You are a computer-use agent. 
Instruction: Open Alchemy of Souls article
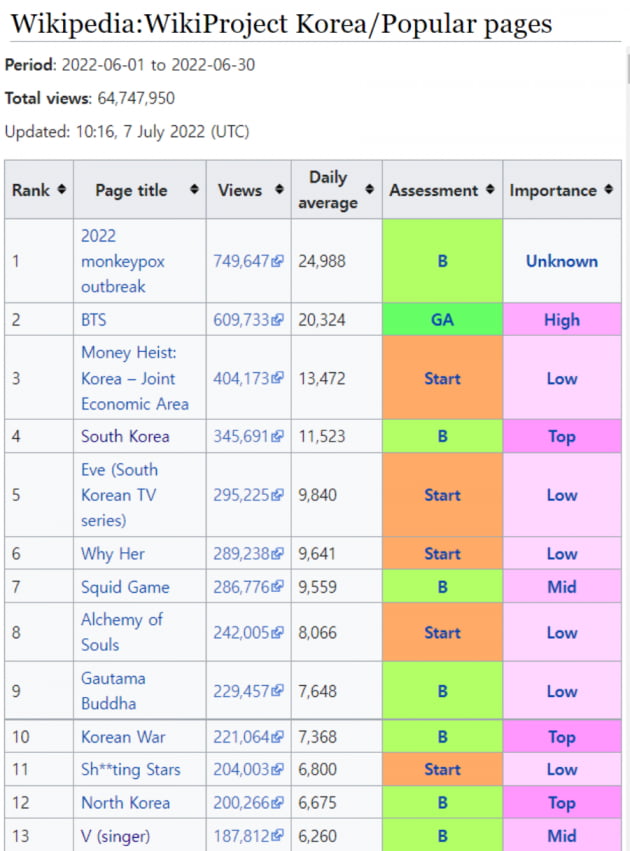pos(122,632)
